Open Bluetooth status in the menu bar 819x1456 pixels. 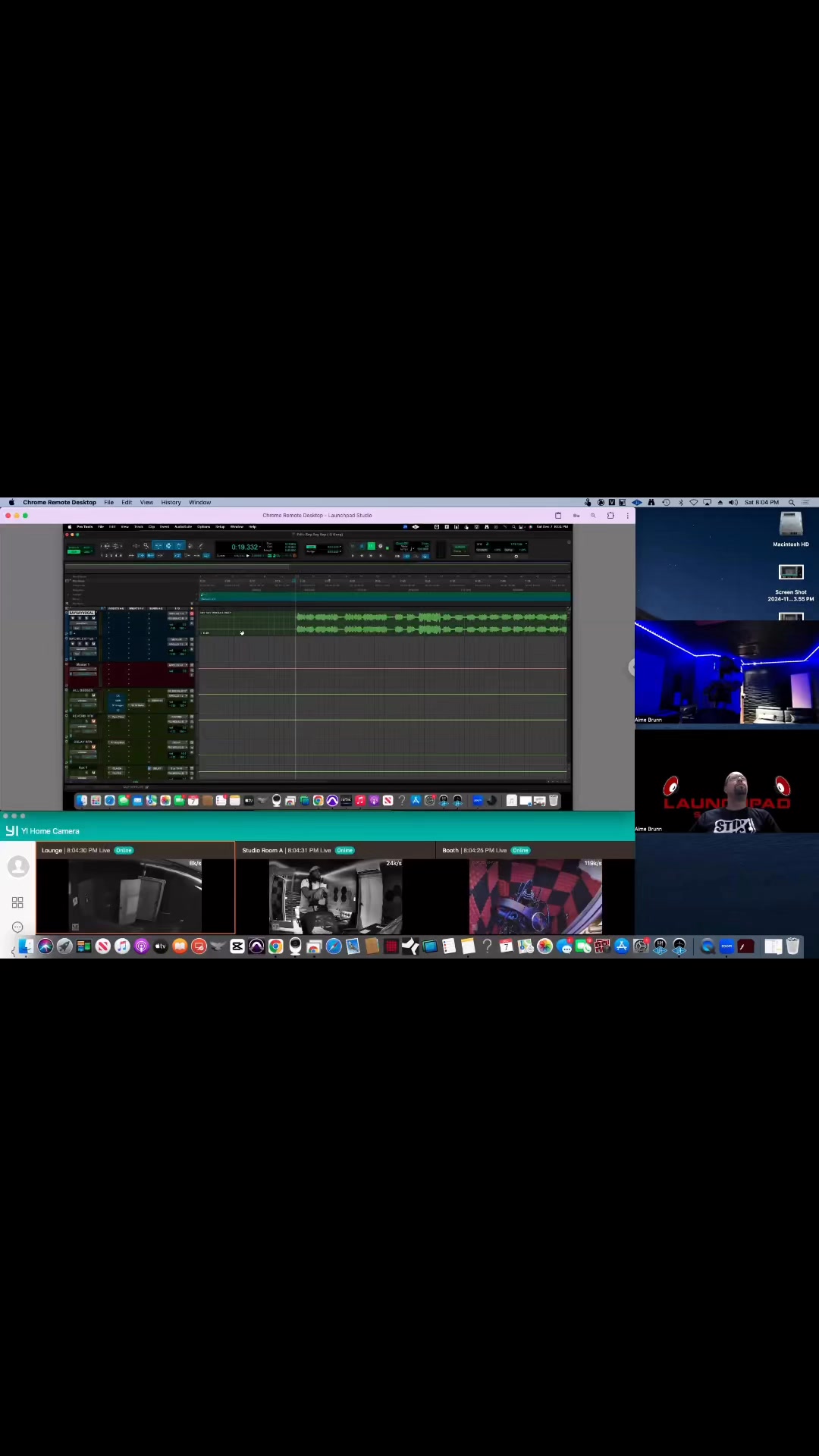click(x=680, y=503)
